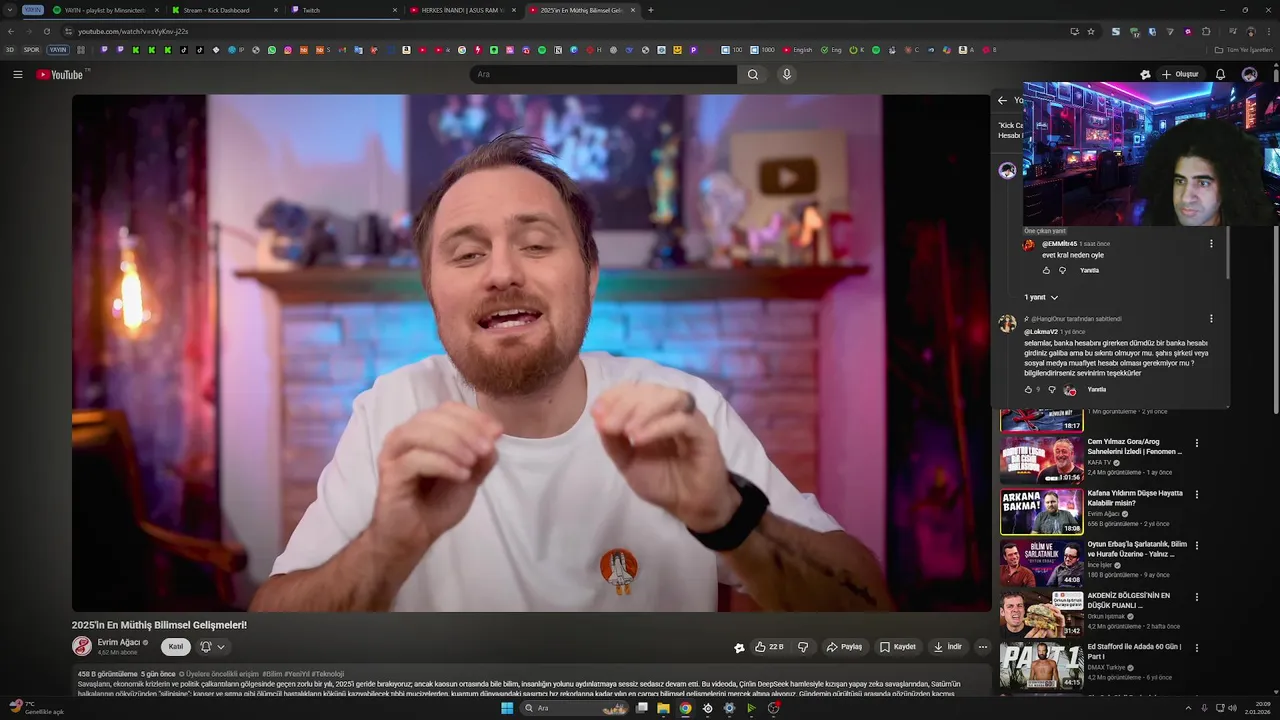Click the Windows taskbar Ara search box
Viewport: 1280px width, 720px height.
click(x=576, y=708)
